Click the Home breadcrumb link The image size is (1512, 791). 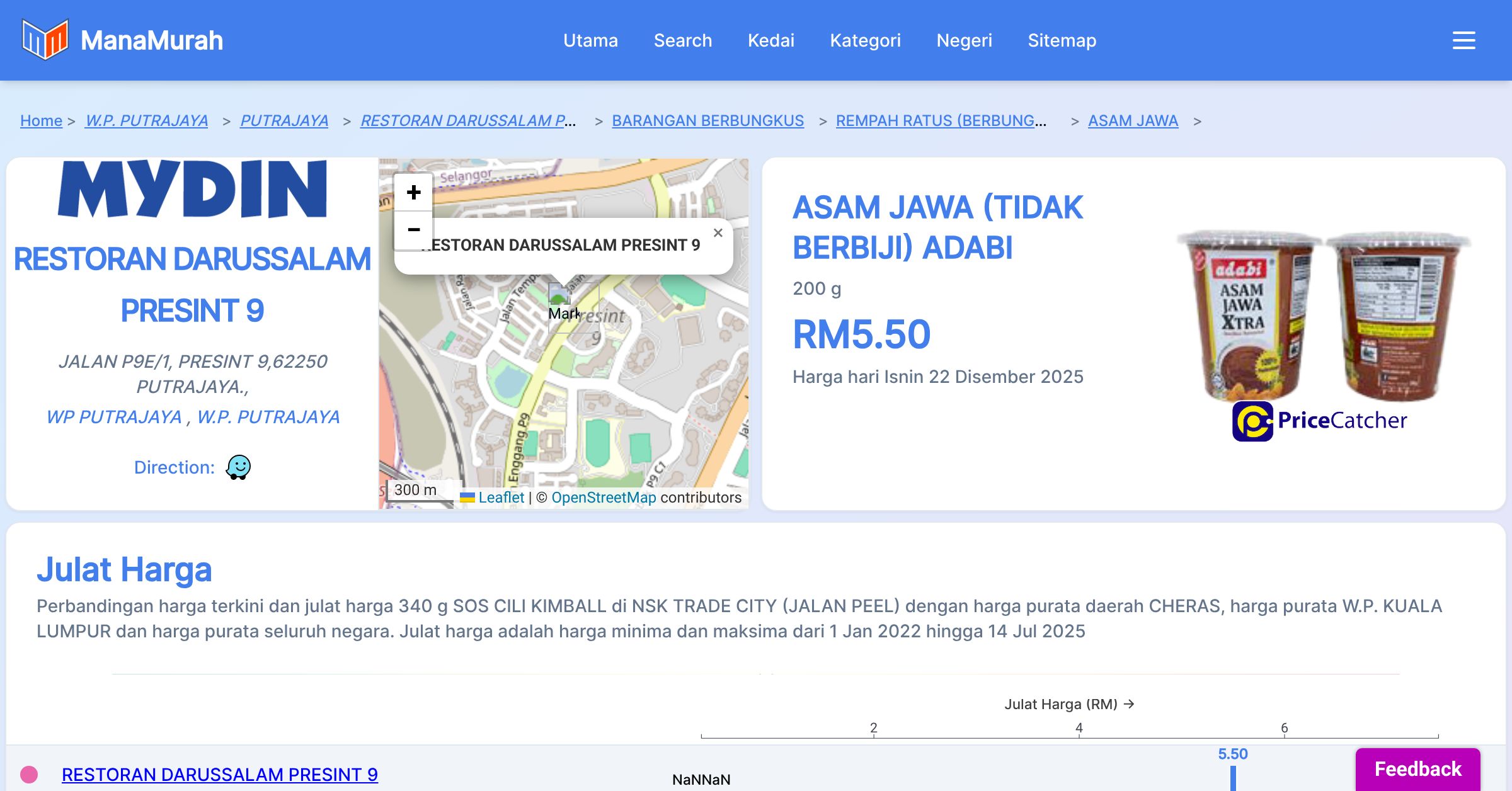click(41, 120)
